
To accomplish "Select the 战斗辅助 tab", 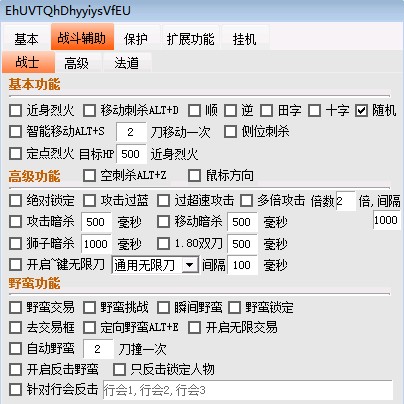I will (x=82, y=37).
